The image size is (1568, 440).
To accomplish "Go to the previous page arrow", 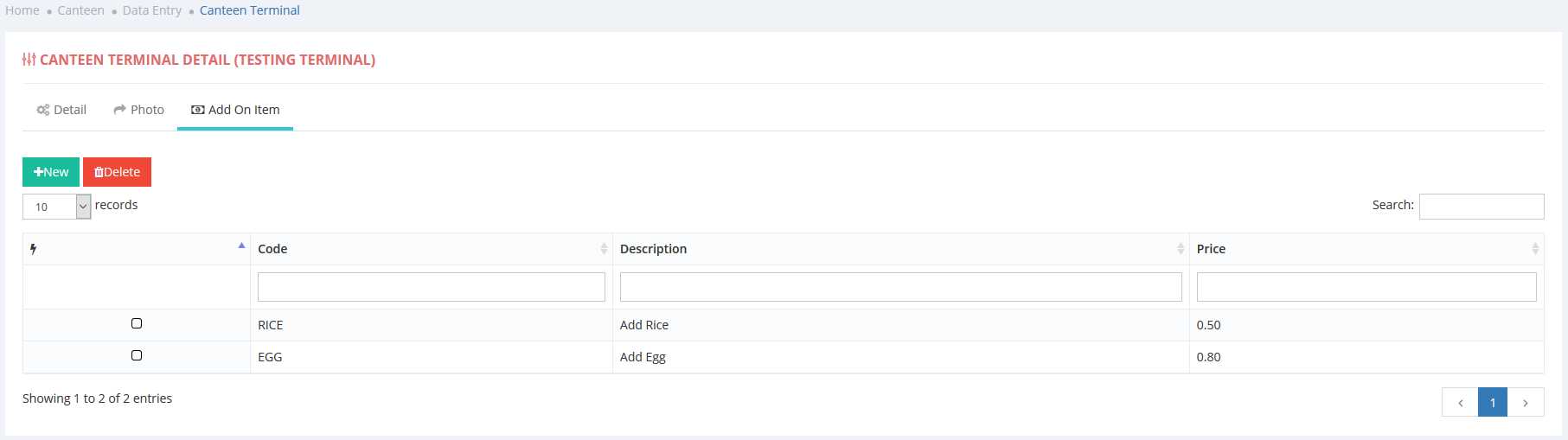I will (1460, 403).
